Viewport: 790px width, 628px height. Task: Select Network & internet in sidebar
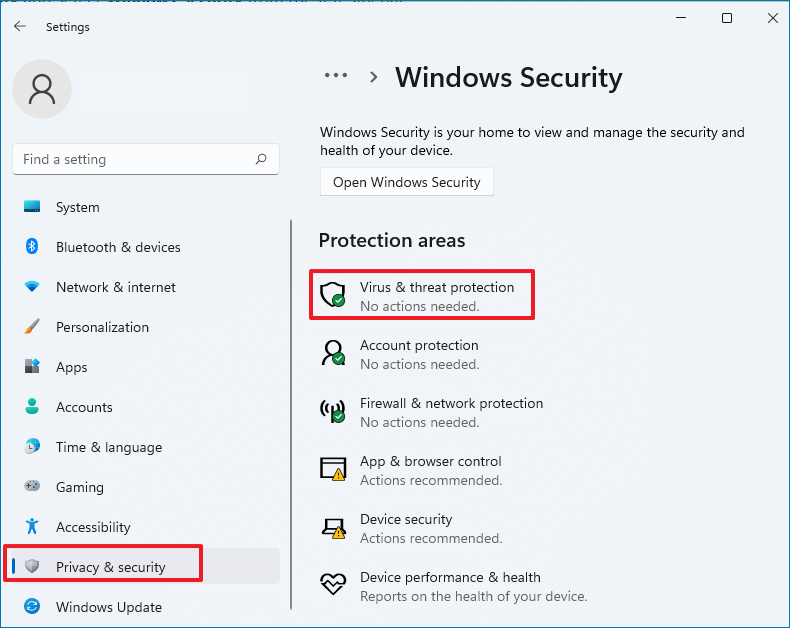pyautogui.click(x=115, y=287)
